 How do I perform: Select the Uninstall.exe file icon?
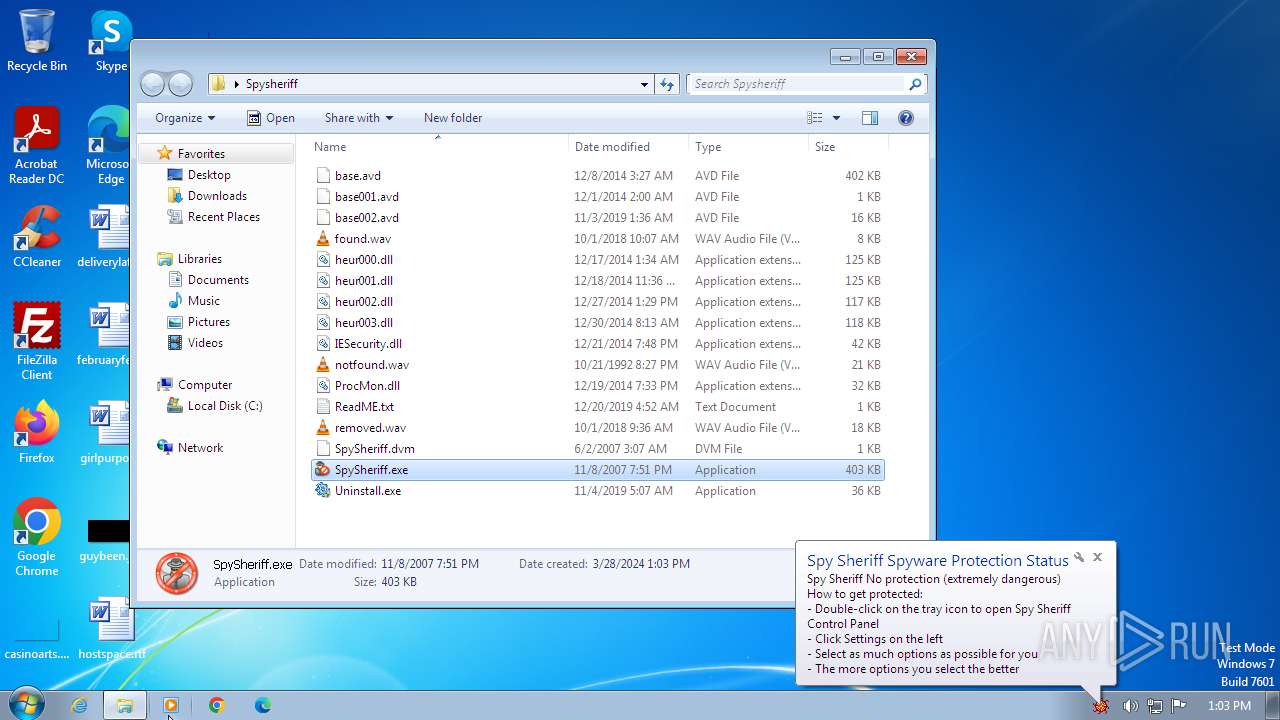pyautogui.click(x=323, y=491)
